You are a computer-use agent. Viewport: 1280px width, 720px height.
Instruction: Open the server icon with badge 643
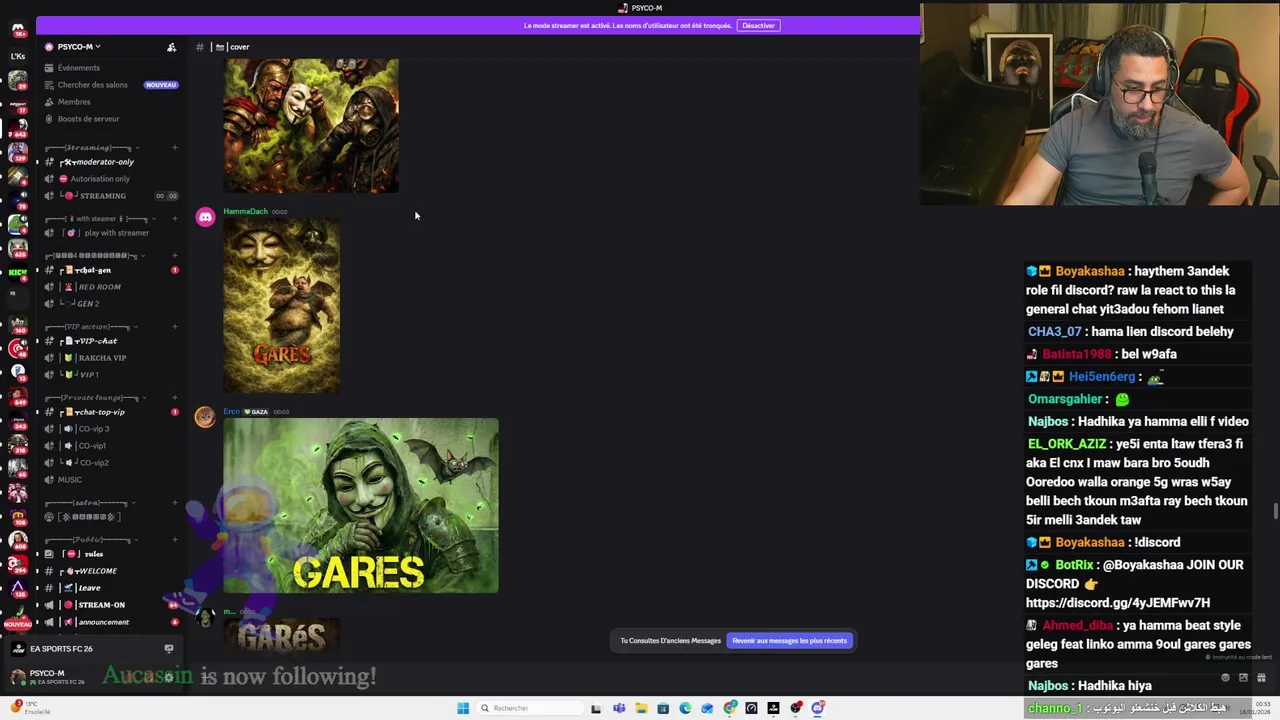click(18, 126)
